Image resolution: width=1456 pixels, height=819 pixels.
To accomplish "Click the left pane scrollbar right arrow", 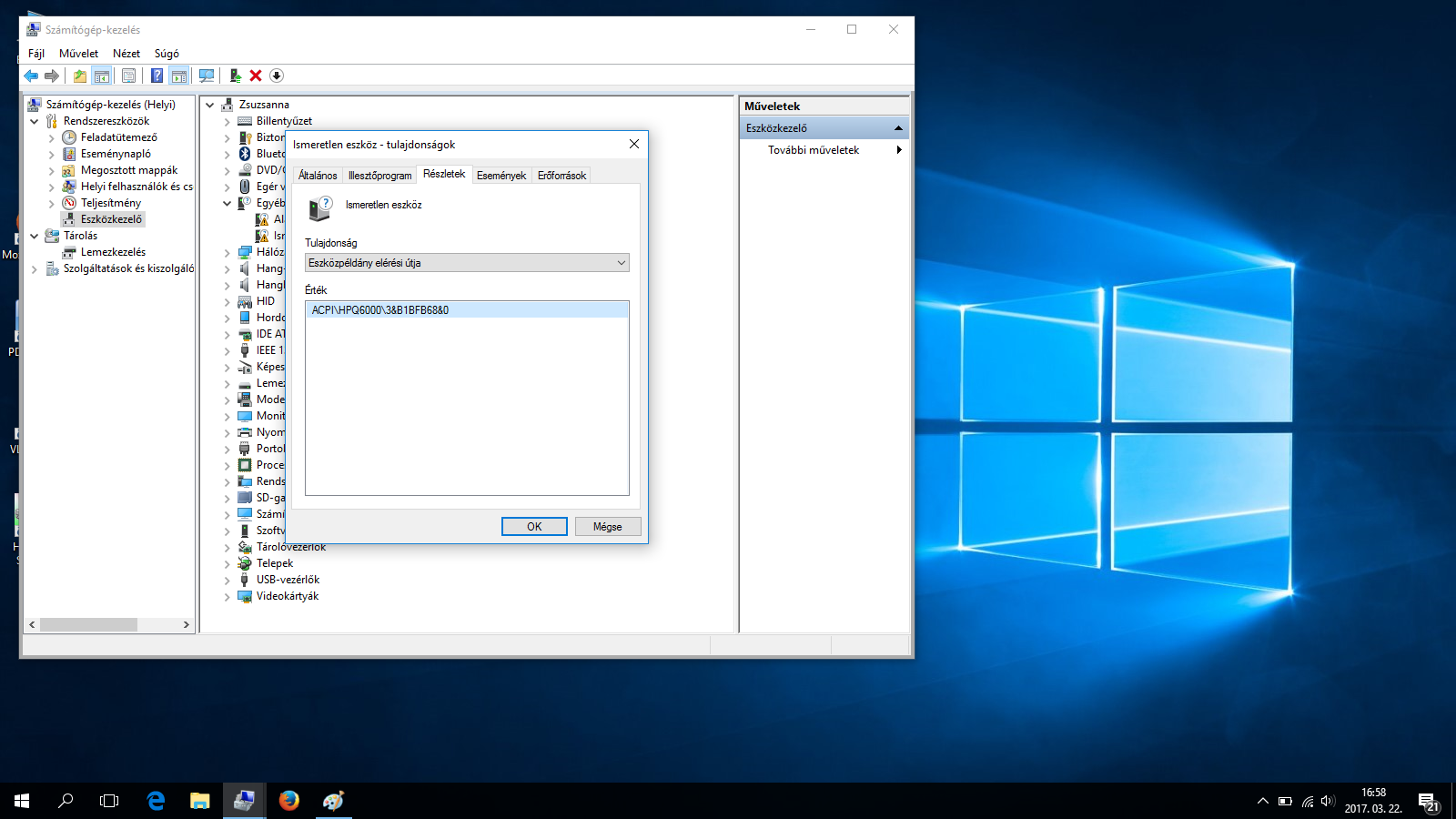I will [187, 625].
